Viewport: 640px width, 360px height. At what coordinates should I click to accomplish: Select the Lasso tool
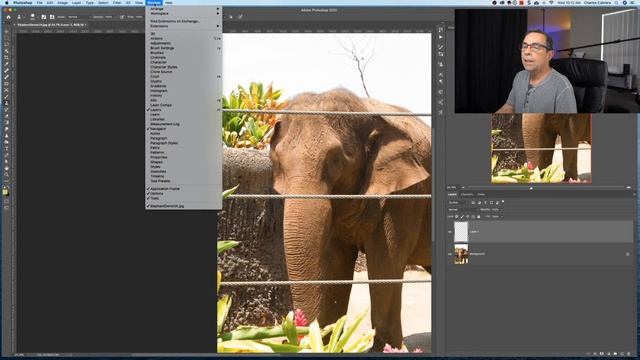(6, 44)
